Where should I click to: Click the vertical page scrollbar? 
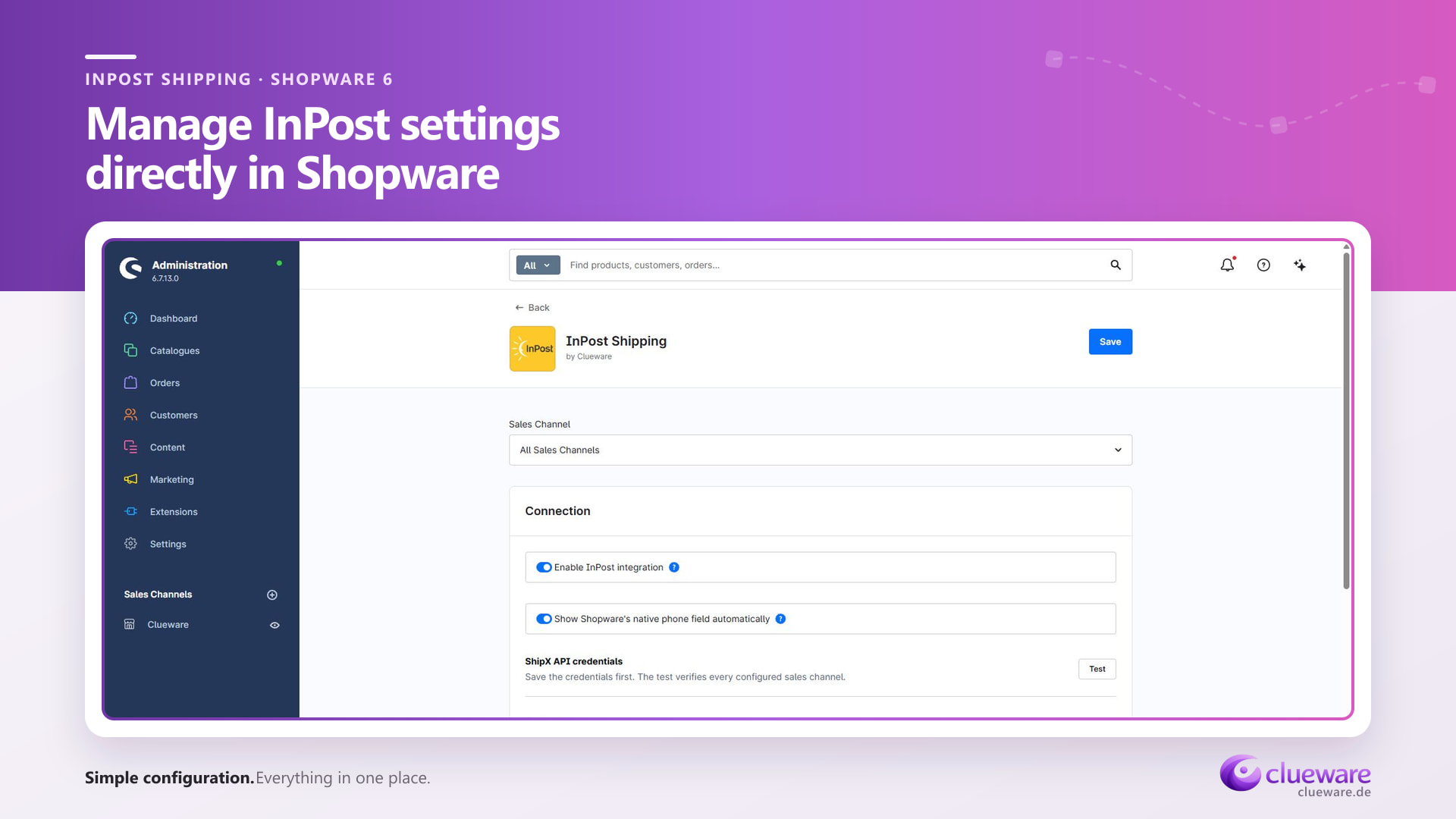pyautogui.click(x=1346, y=421)
